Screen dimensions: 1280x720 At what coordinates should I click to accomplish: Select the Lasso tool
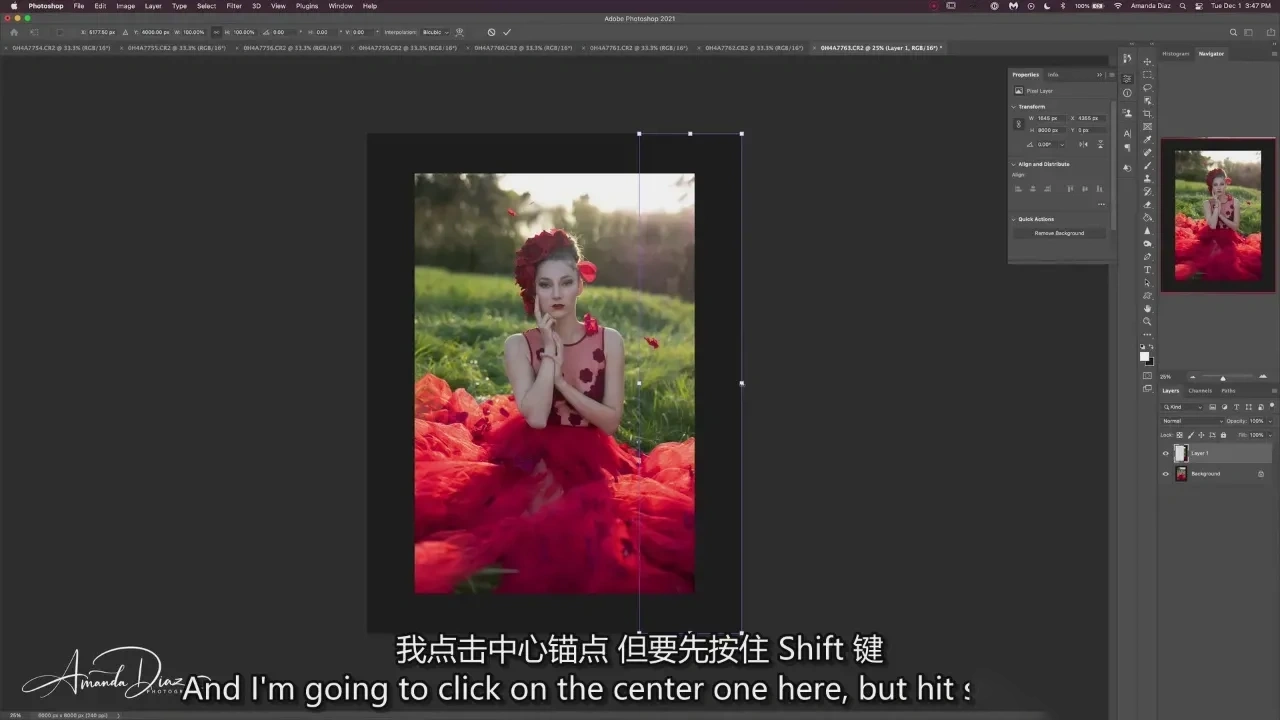pos(1147,88)
